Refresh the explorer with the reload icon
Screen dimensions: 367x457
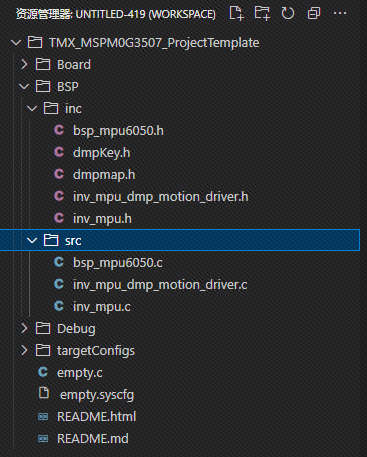pyautogui.click(x=288, y=14)
